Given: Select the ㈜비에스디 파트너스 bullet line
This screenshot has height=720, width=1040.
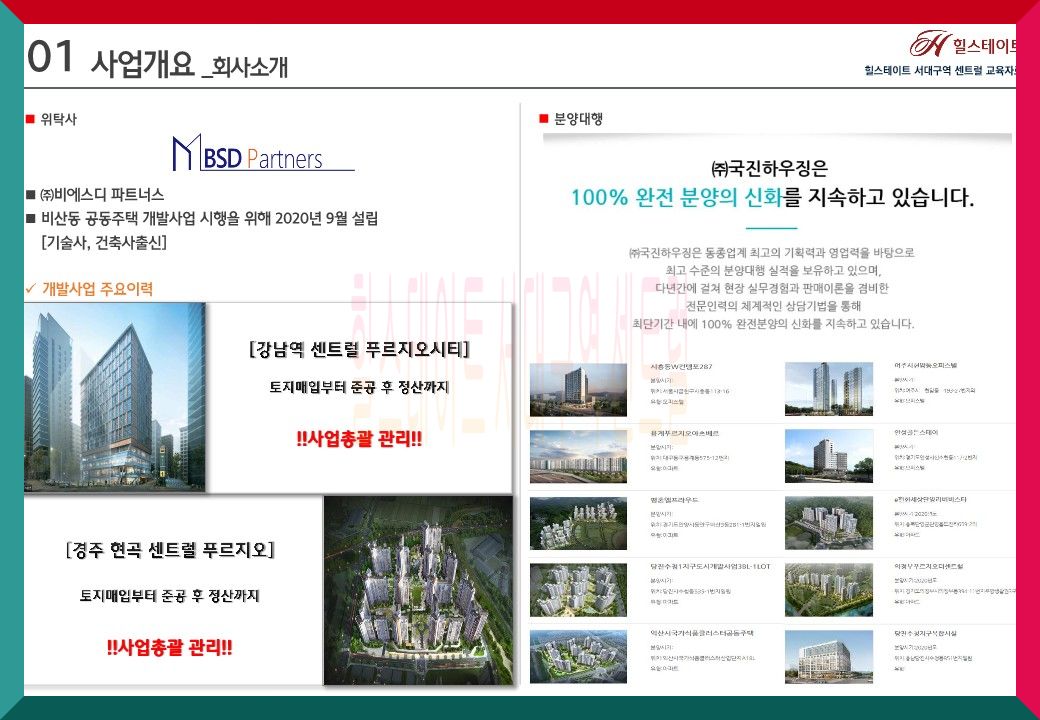Looking at the screenshot, I should point(102,195).
